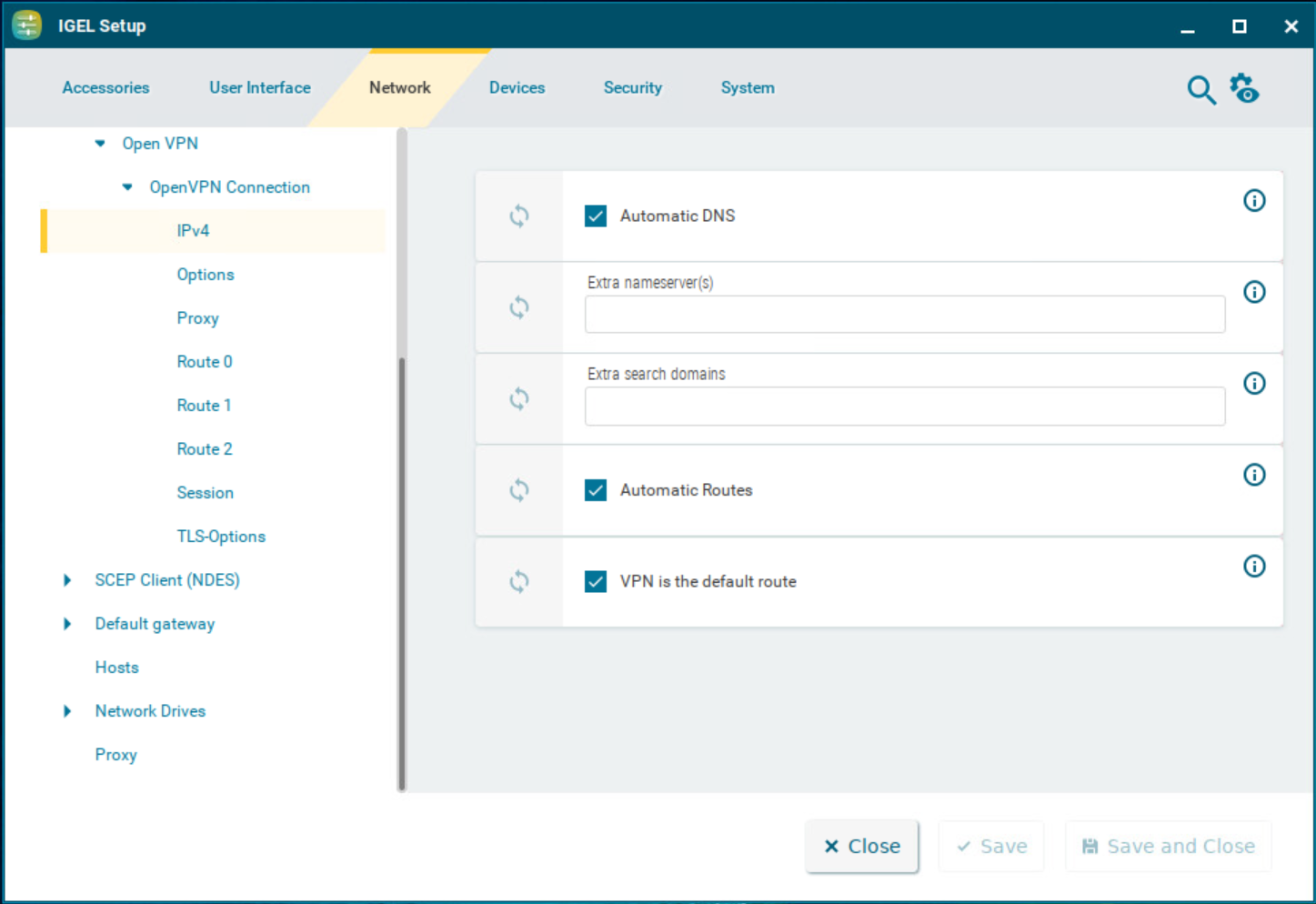Reset the Automatic Routes setting
This screenshot has height=904, width=1316.
click(518, 489)
